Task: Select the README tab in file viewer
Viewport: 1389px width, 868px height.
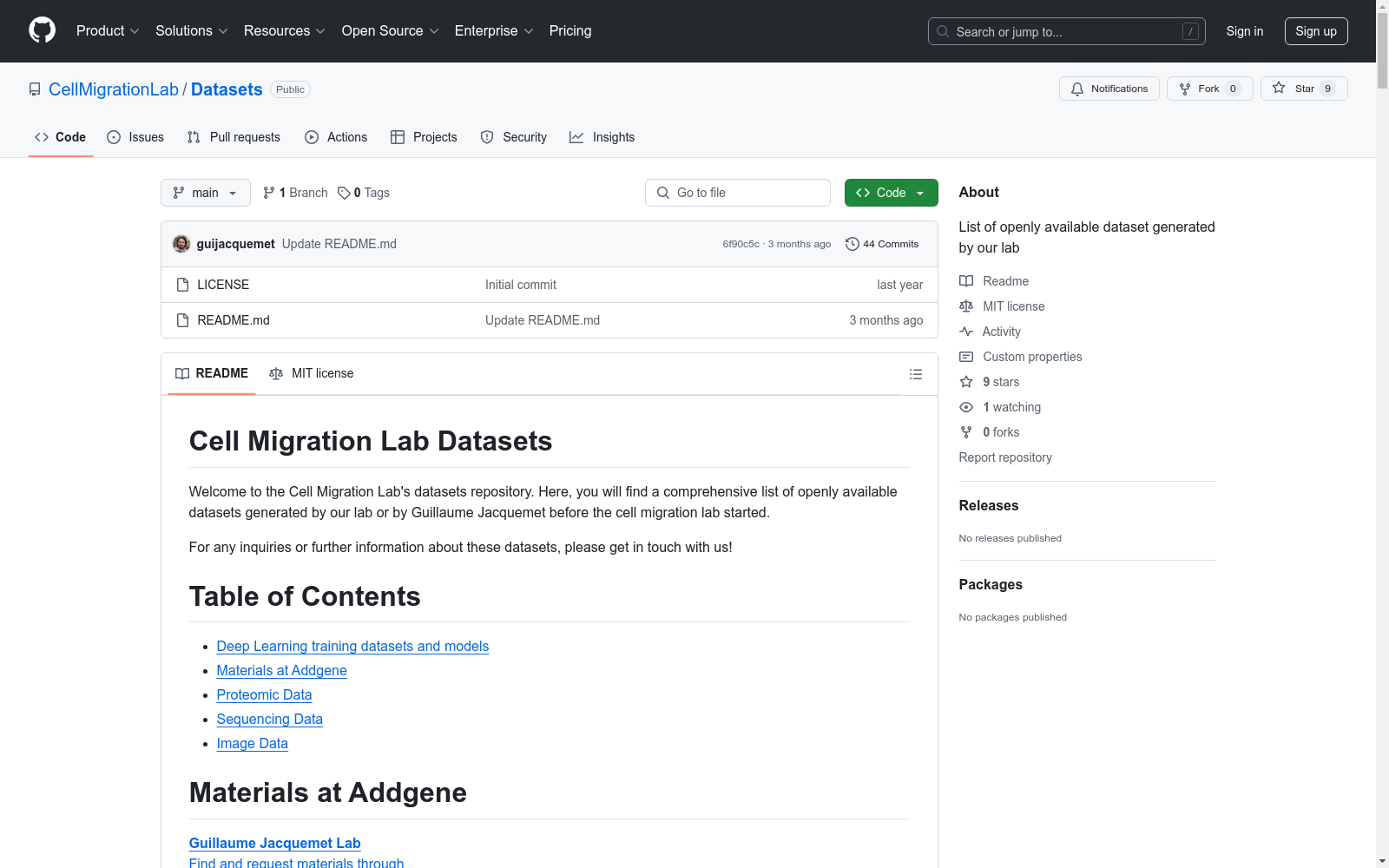Action: tap(212, 373)
